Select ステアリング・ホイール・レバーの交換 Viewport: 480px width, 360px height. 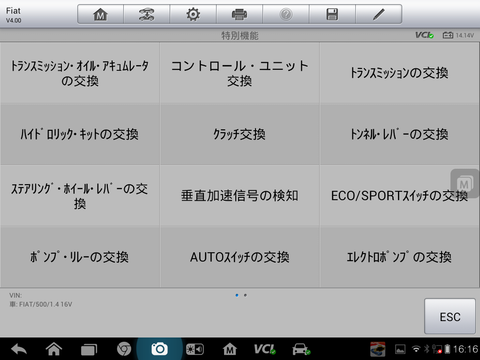coord(80,196)
